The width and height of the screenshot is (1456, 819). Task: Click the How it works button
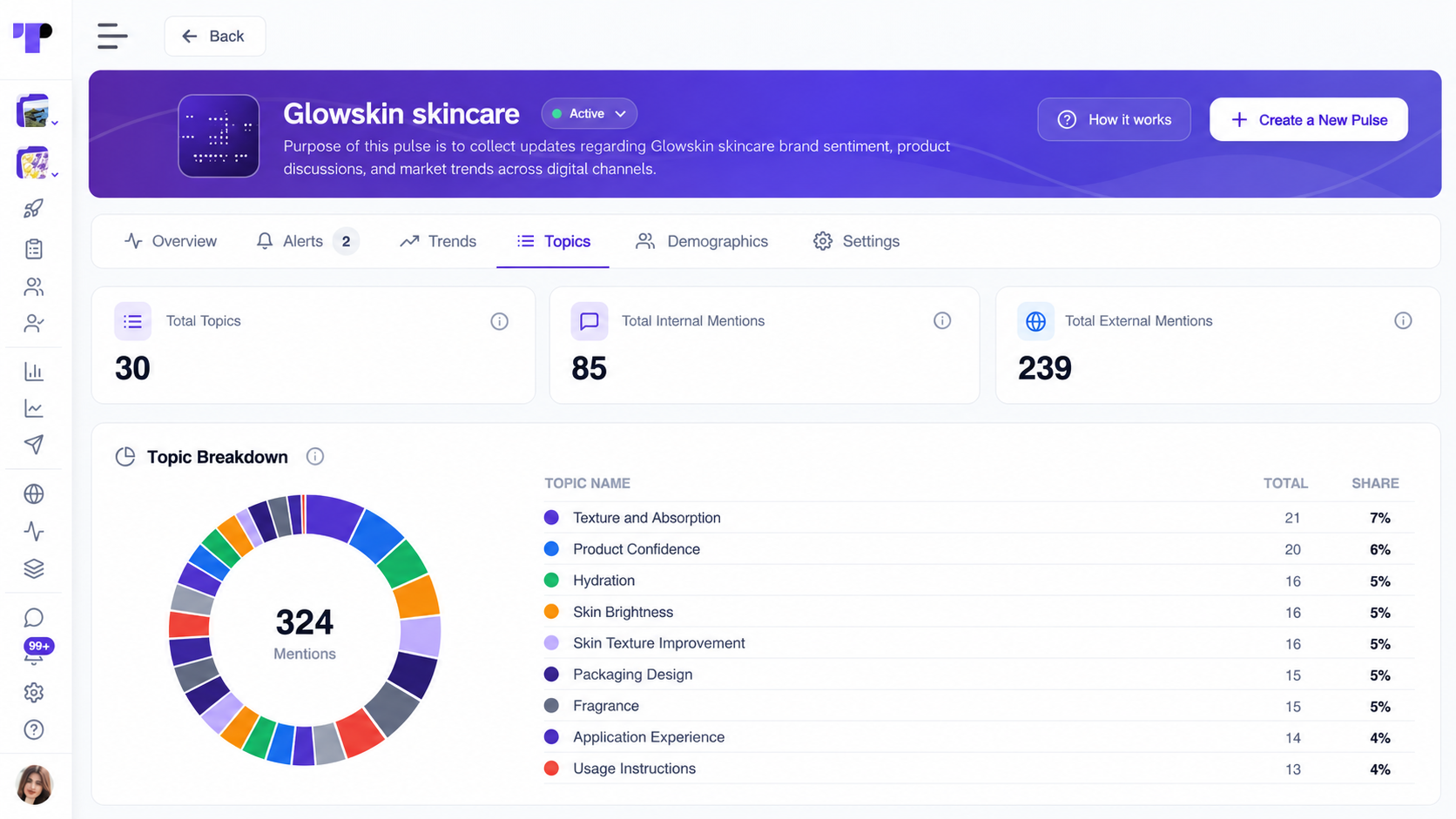1114,120
